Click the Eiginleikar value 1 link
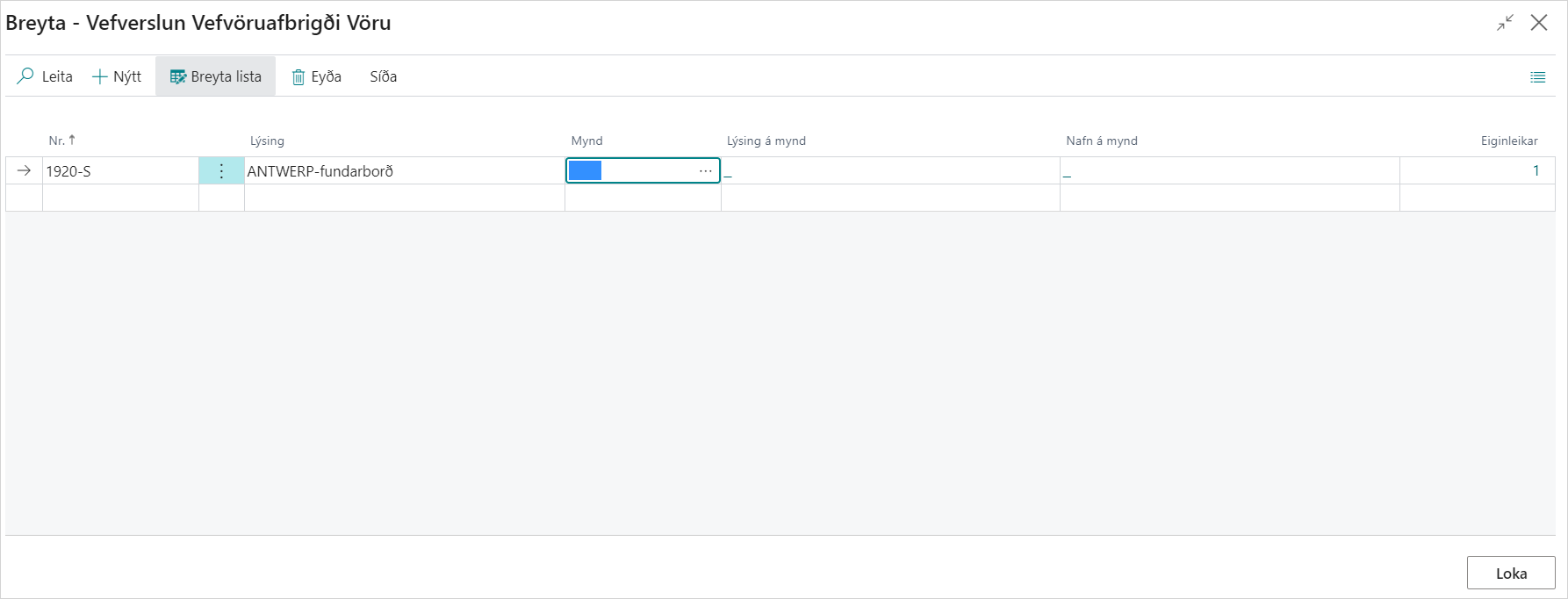Image resolution: width=1568 pixels, height=599 pixels. click(1536, 171)
